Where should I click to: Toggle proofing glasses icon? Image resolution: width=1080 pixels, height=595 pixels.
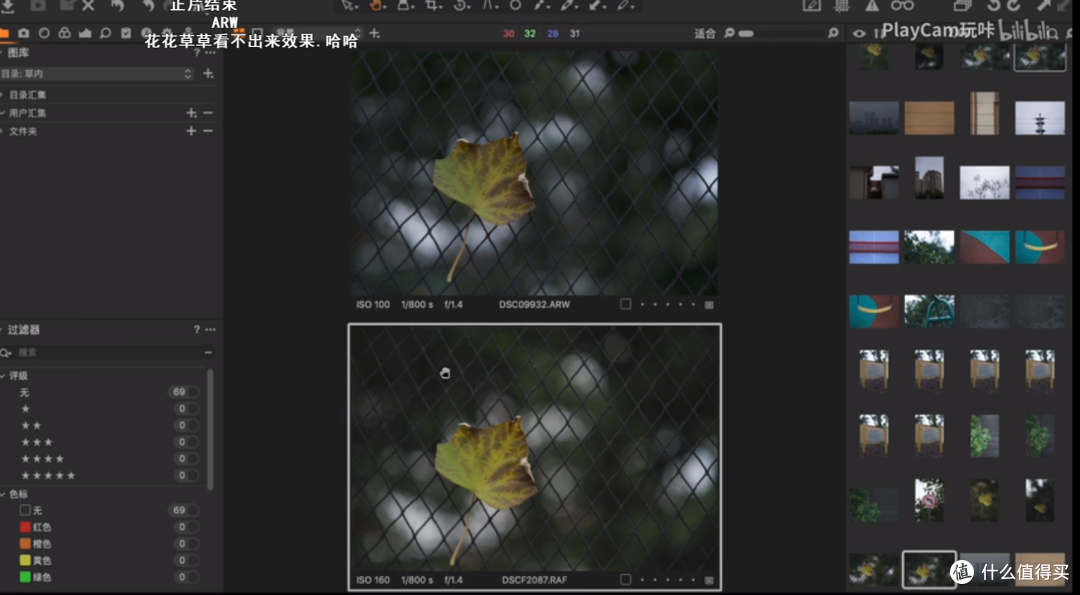[902, 6]
